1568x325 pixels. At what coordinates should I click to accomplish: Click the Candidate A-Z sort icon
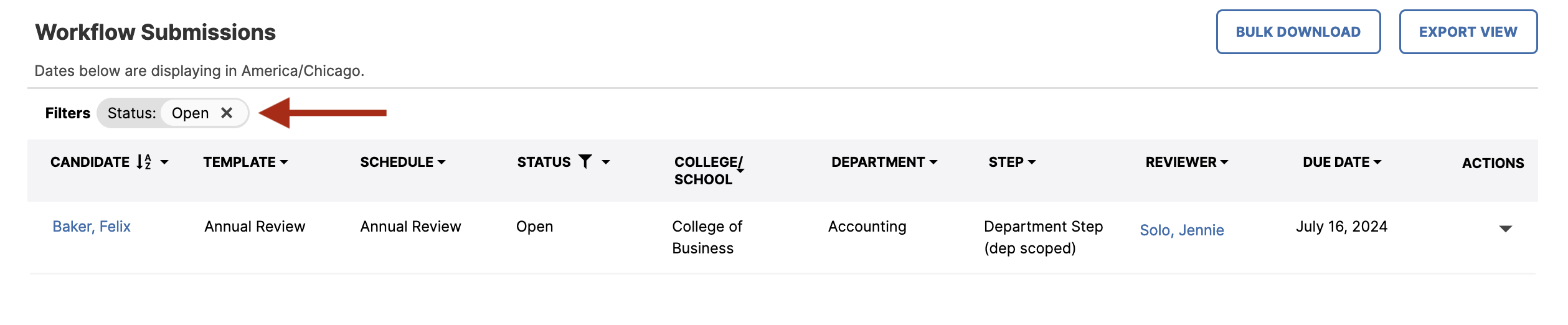coord(144,162)
